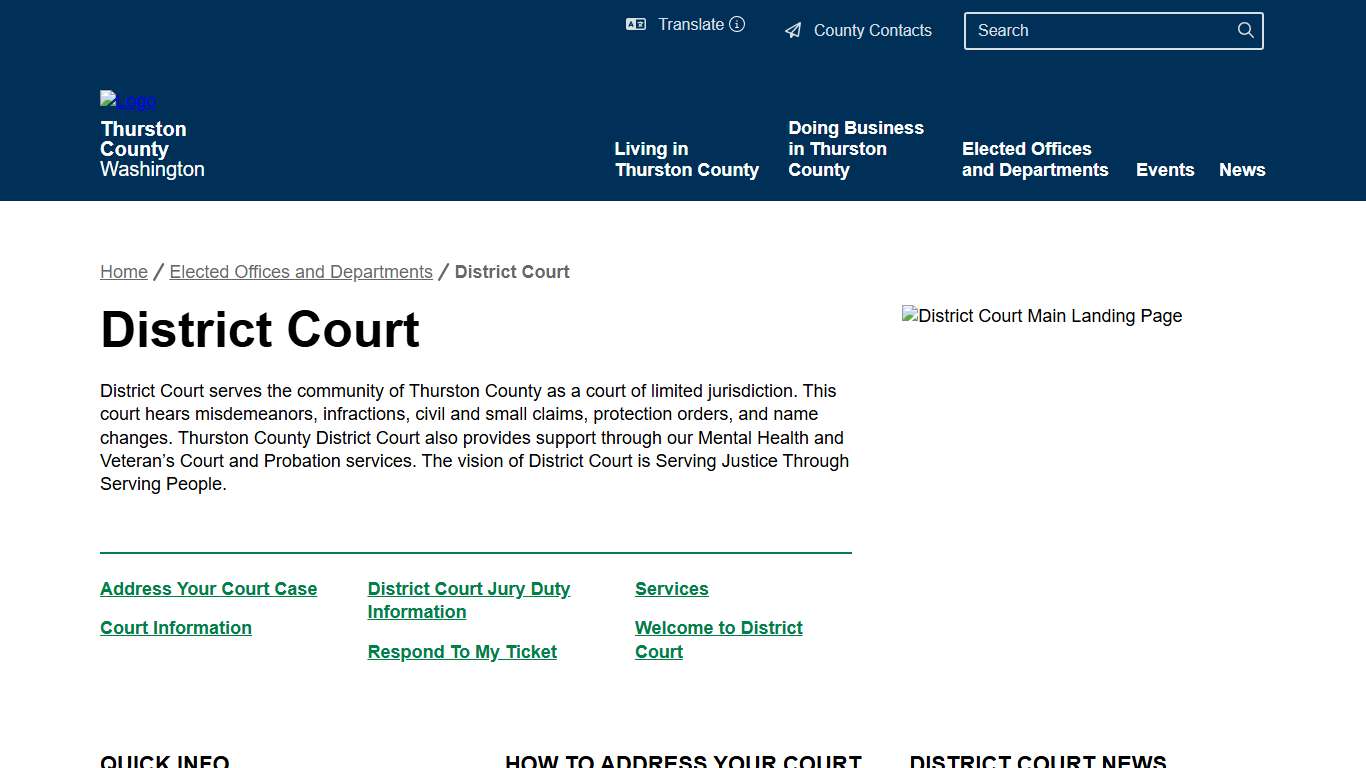Select the Events menu item

tap(1165, 169)
